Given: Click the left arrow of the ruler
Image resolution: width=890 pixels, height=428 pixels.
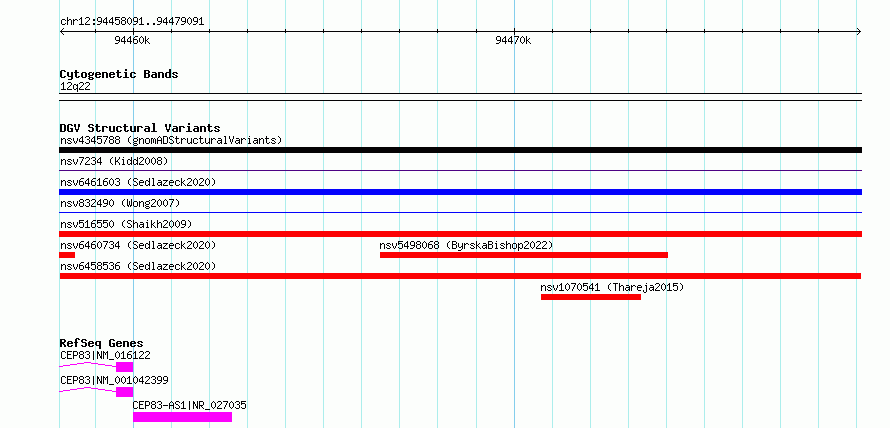Looking at the screenshot, I should coord(62,31).
